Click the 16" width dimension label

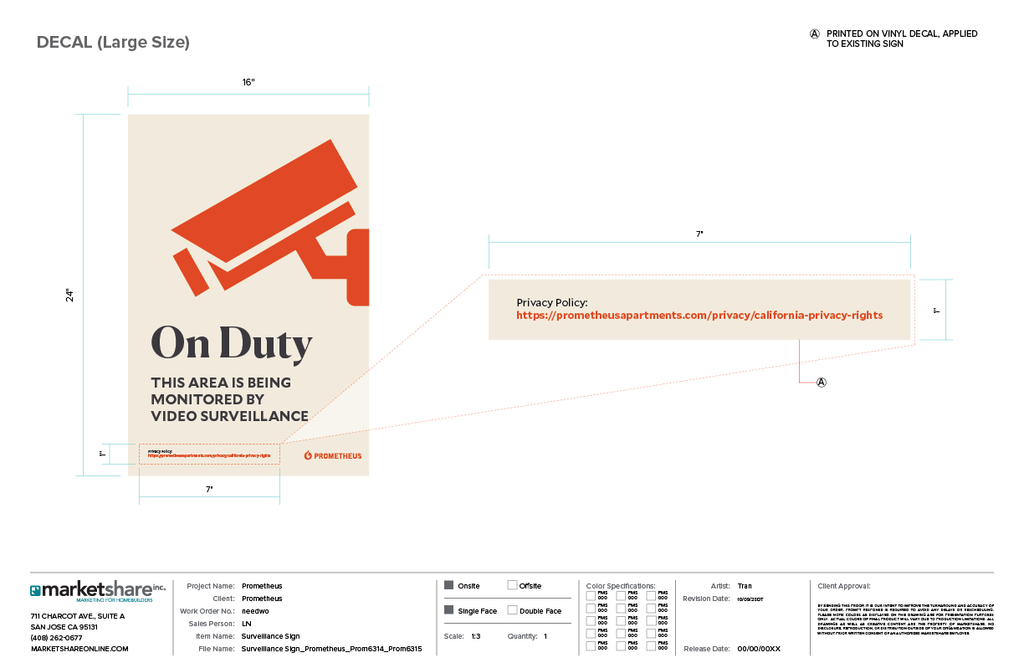[x=248, y=82]
